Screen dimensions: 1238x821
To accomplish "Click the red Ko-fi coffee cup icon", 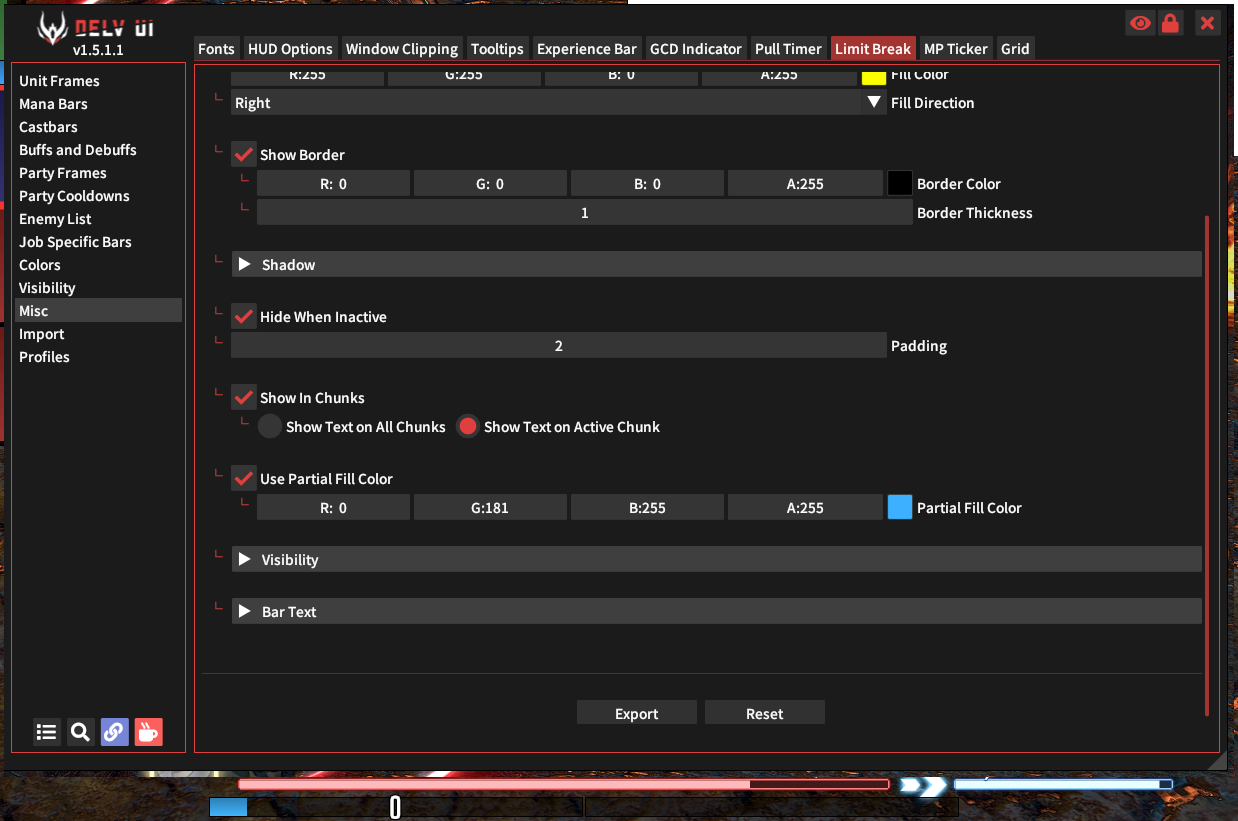I will pos(148,732).
